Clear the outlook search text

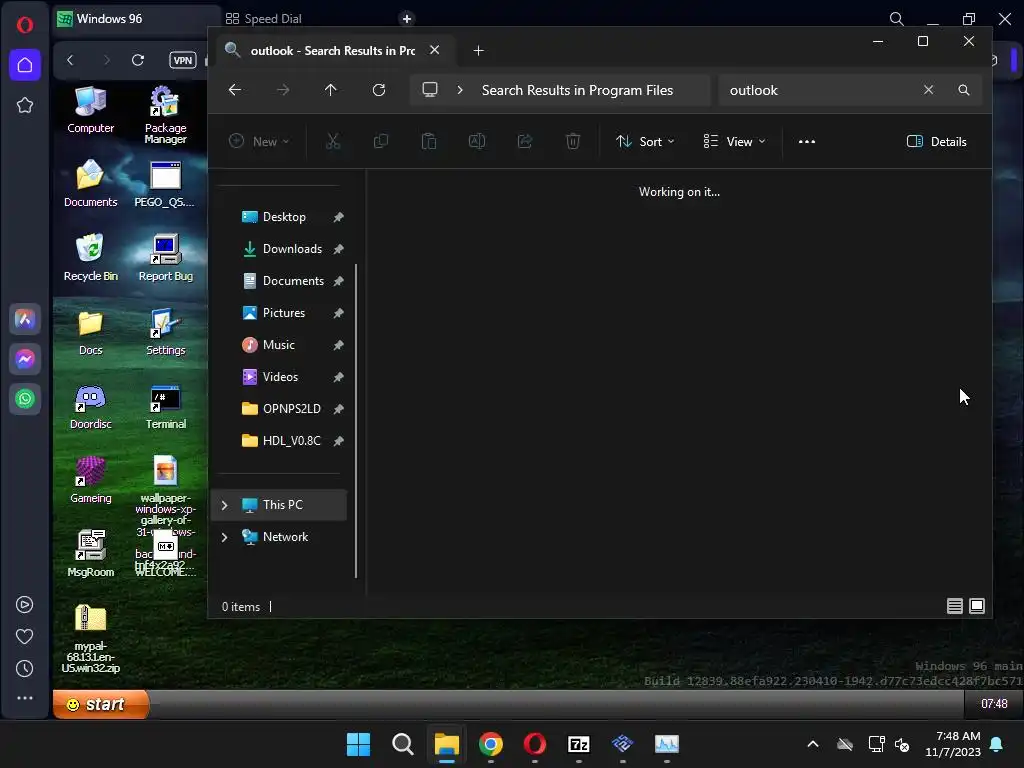[x=928, y=90]
